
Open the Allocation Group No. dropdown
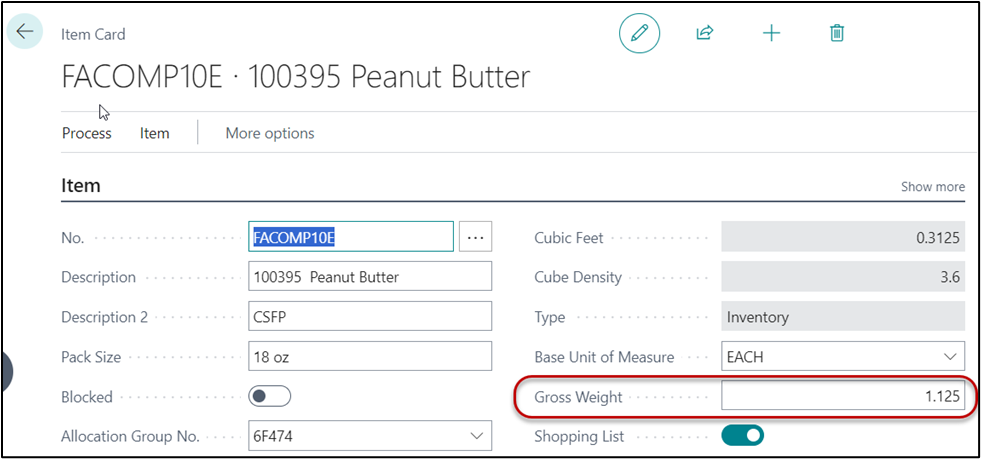point(476,436)
